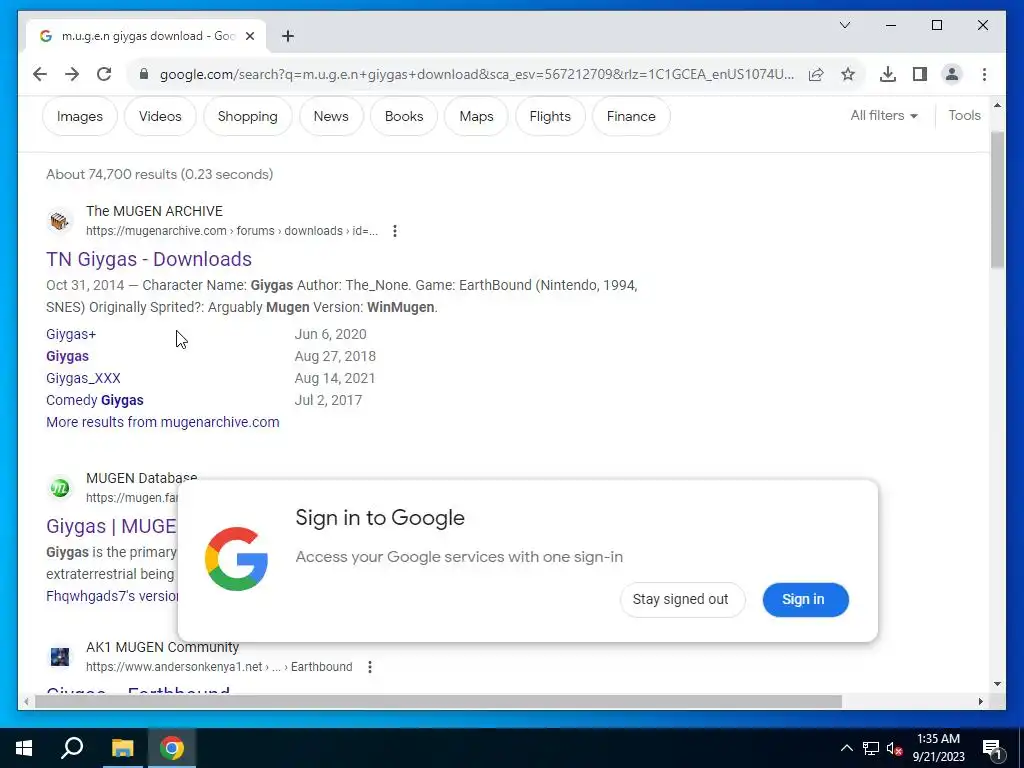This screenshot has width=1024, height=768.
Task: Expand the All filters dropdown
Action: point(884,116)
